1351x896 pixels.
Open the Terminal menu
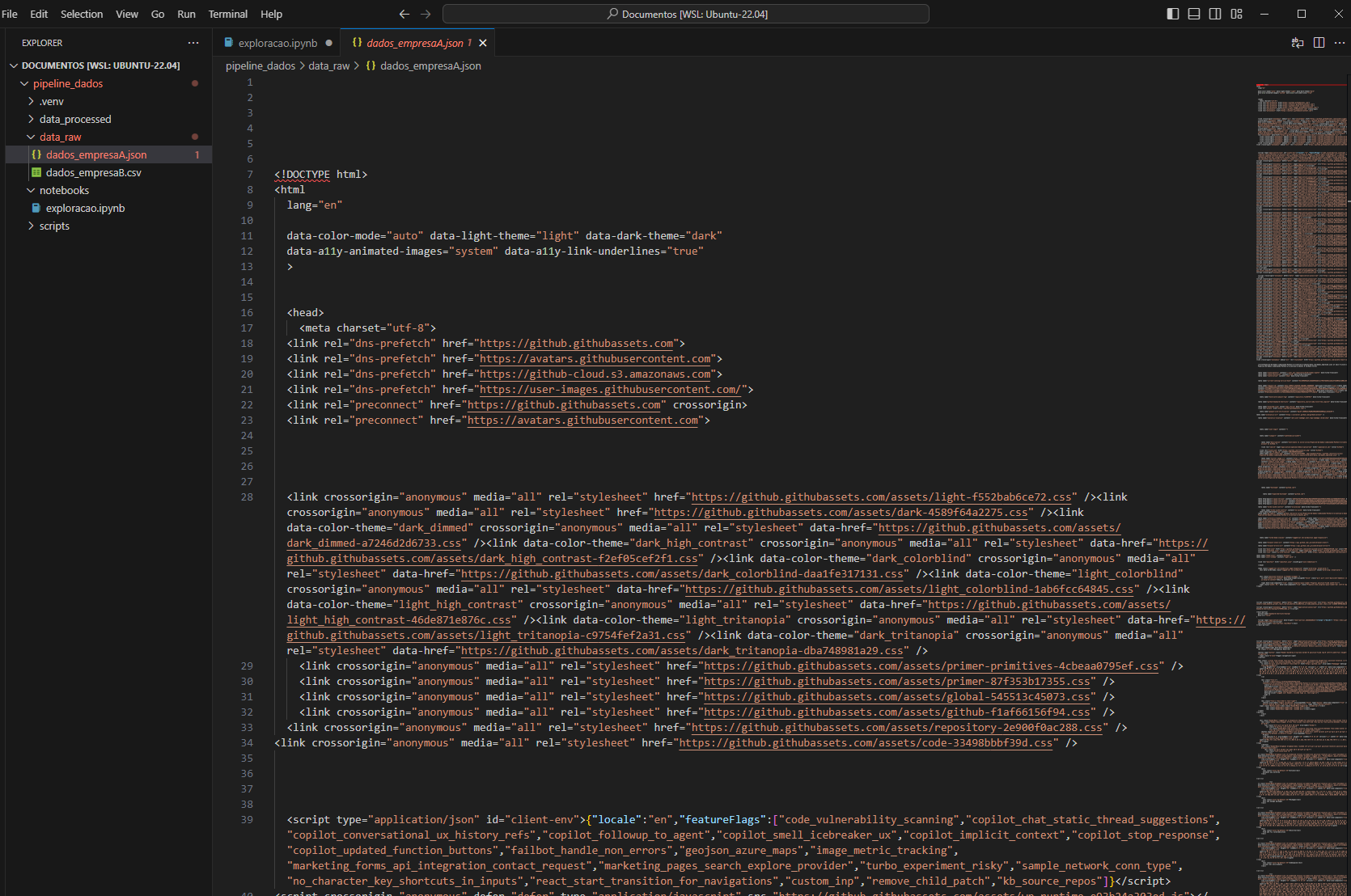coord(228,14)
